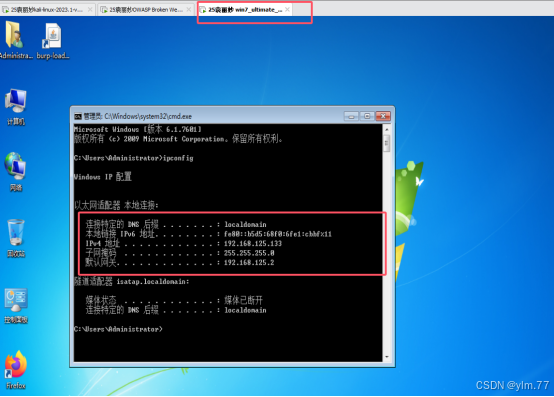Maximize the cmd.exe window
This screenshot has height=397, width=554.
tap(367, 116)
